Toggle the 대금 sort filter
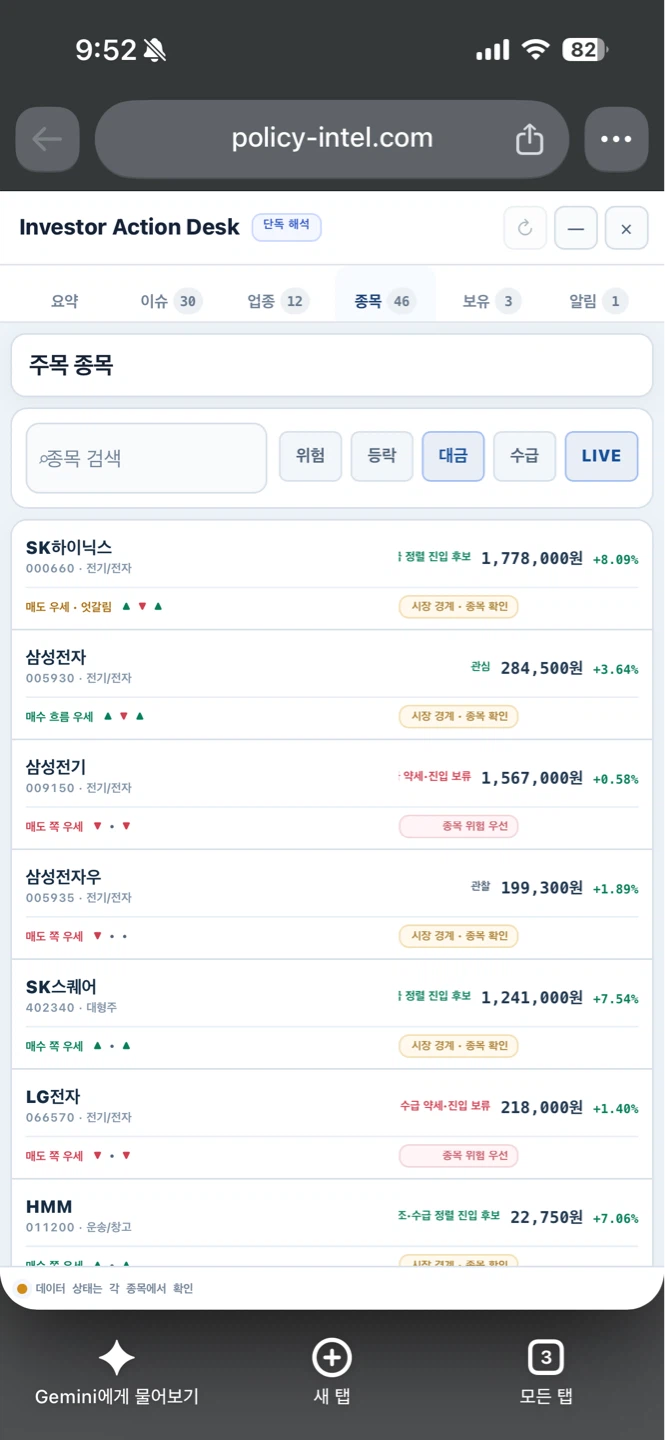Image resolution: width=665 pixels, height=1440 pixels. coord(453,456)
